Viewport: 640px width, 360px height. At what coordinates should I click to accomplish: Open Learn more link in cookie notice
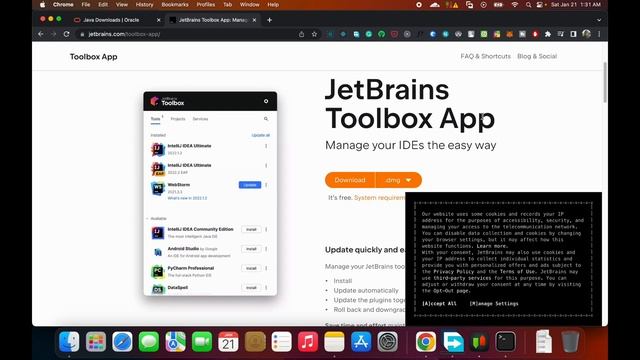(x=492, y=246)
